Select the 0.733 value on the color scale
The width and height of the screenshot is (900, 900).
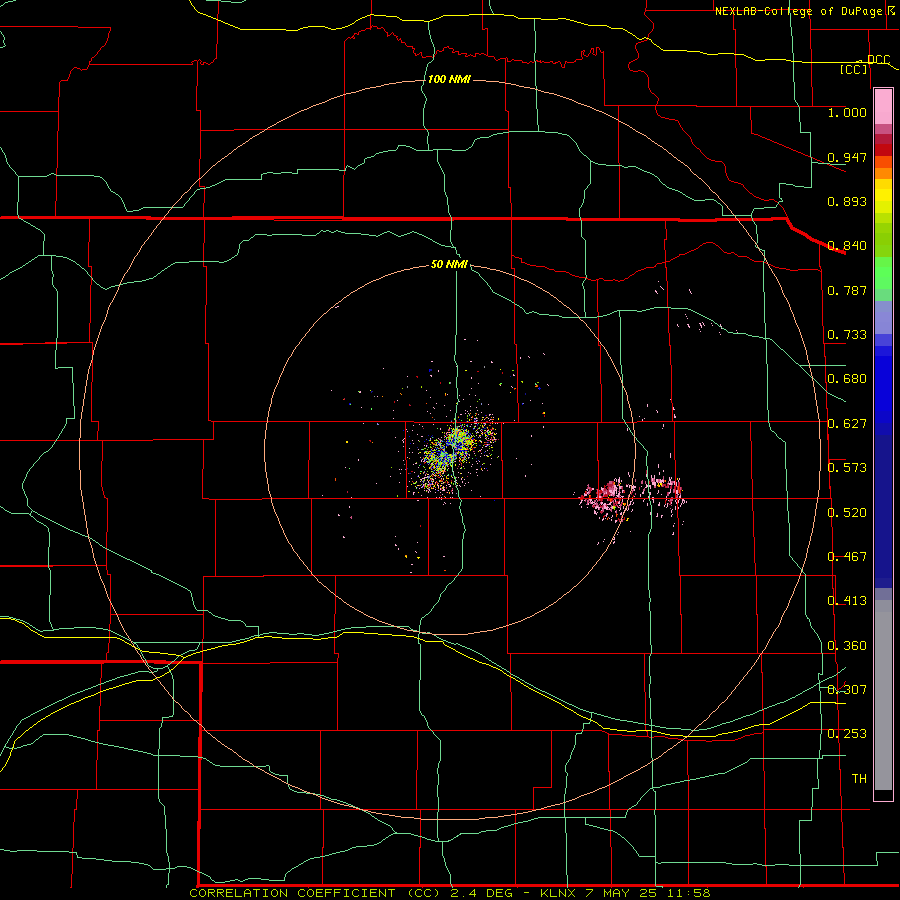coord(847,335)
